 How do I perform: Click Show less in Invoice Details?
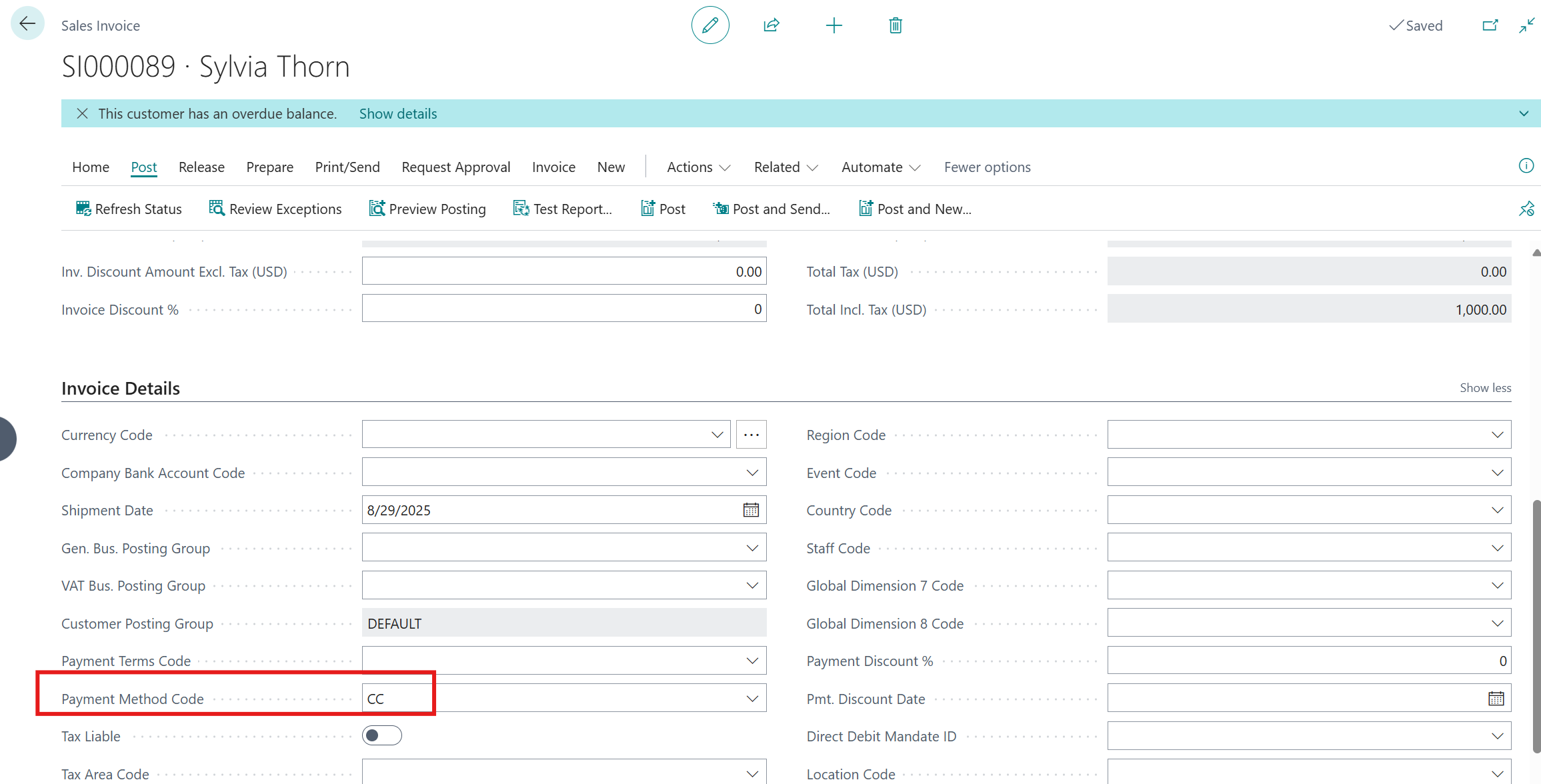point(1485,388)
